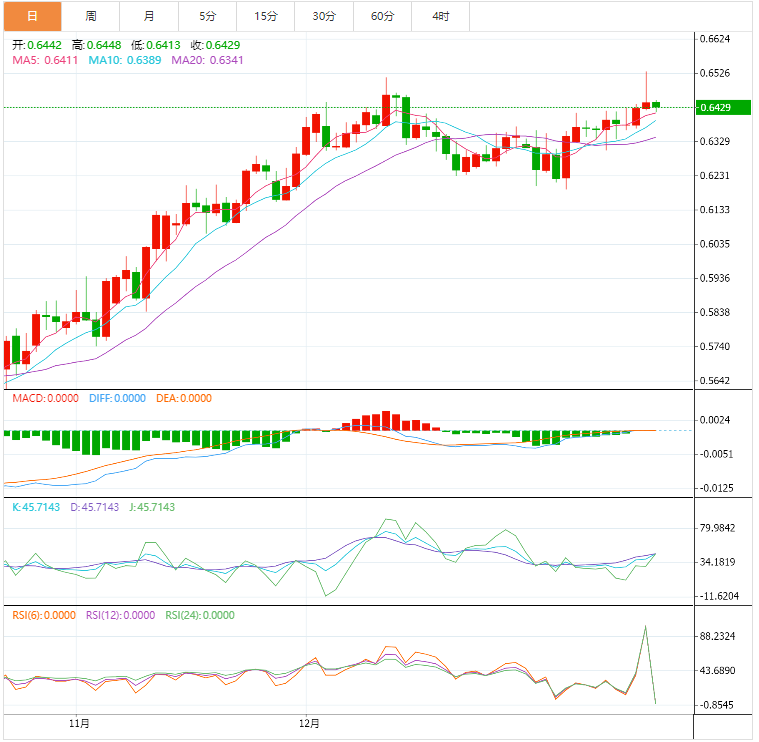Screen dimensions: 759x742
Task: Switch to the 日 daily chart tab
Action: tap(32, 16)
